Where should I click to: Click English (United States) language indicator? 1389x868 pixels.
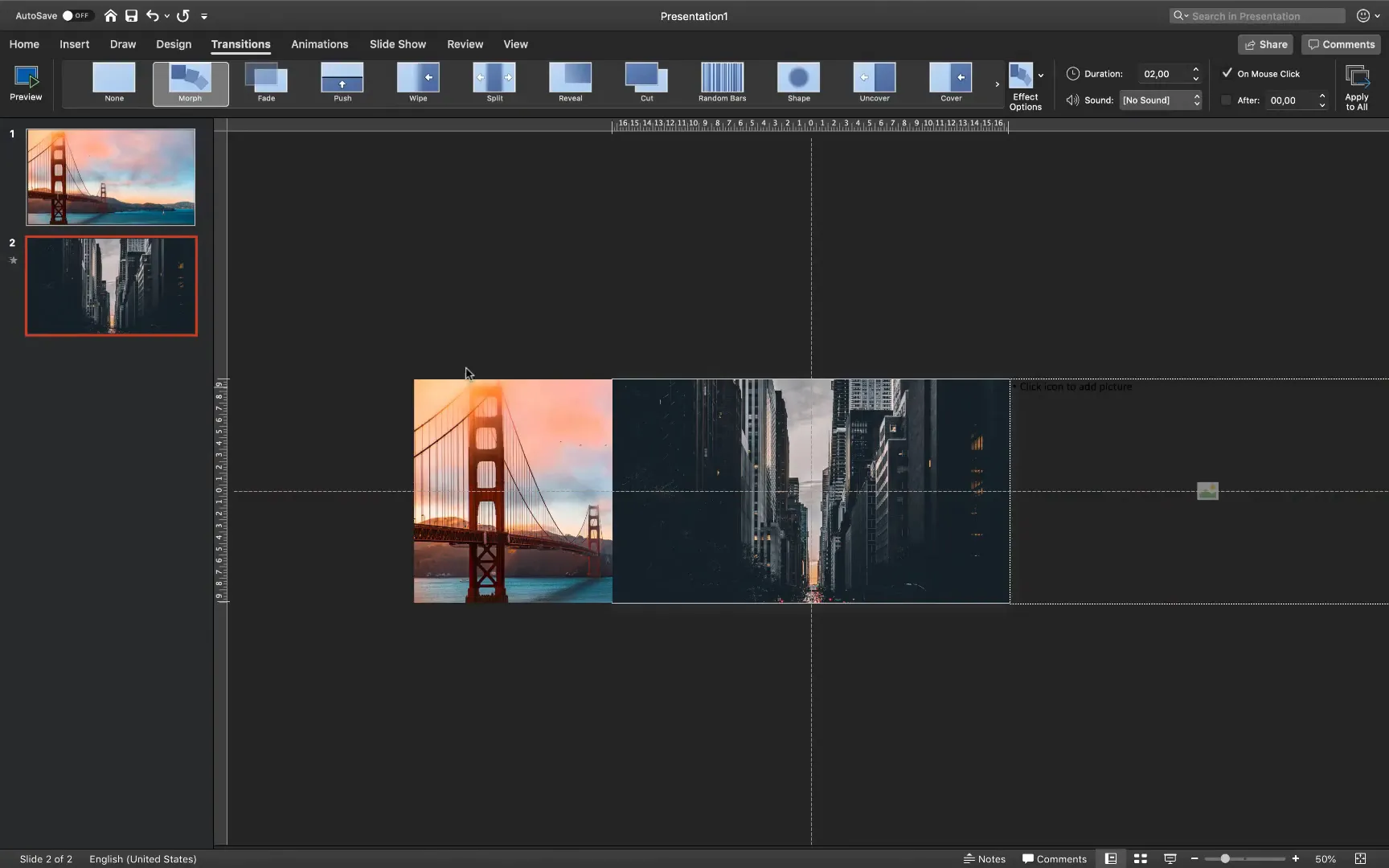click(x=142, y=858)
